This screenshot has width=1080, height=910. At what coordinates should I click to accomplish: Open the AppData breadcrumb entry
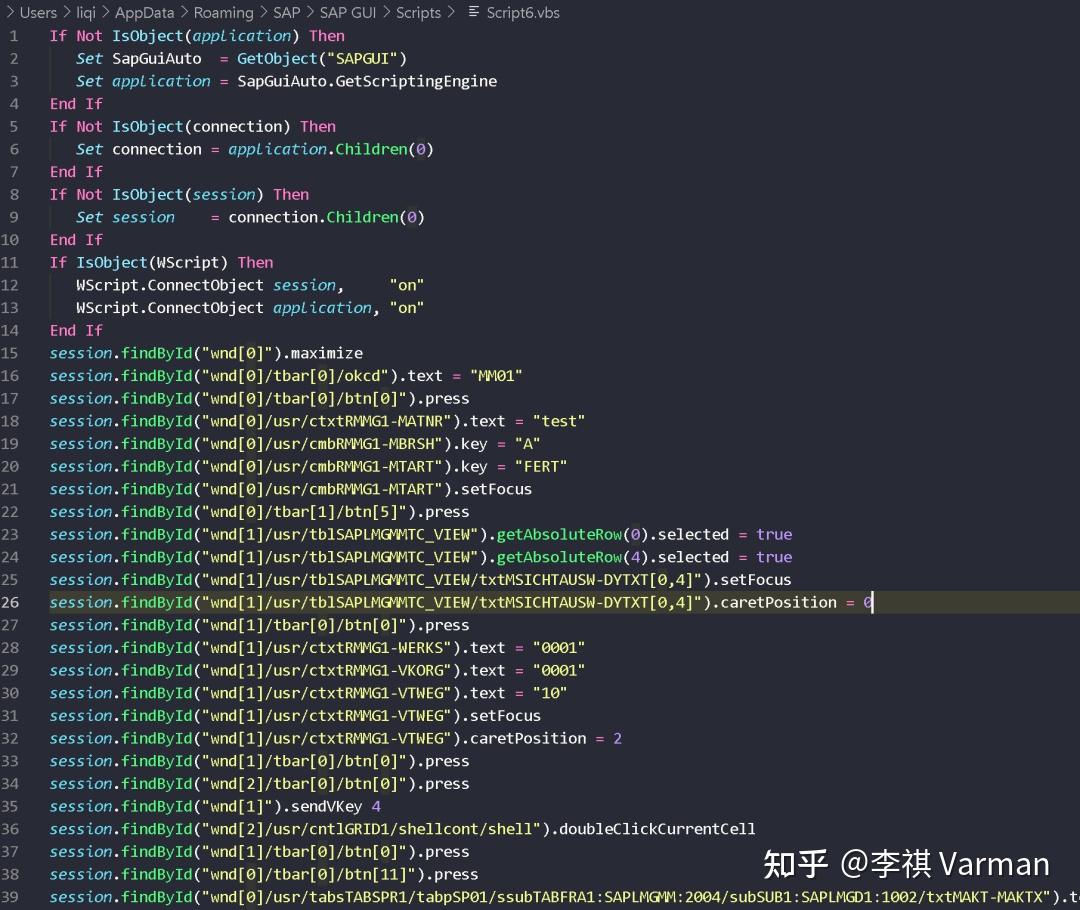pos(143,12)
